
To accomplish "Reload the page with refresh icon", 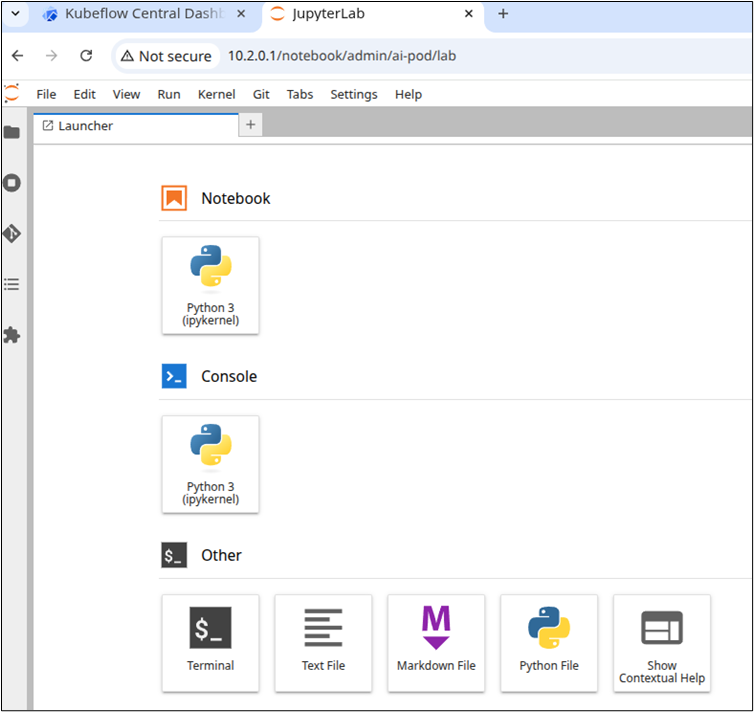I will coord(86,56).
